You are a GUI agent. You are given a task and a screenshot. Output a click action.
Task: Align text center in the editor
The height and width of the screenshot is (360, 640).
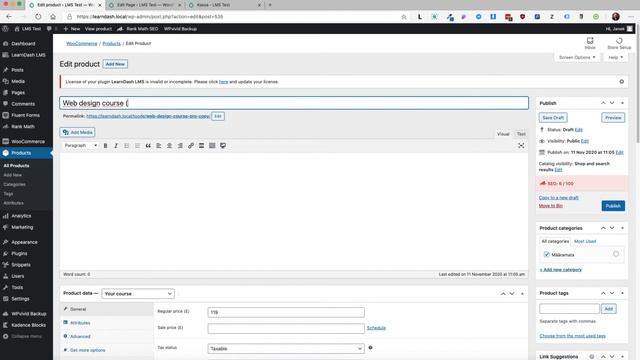169,146
